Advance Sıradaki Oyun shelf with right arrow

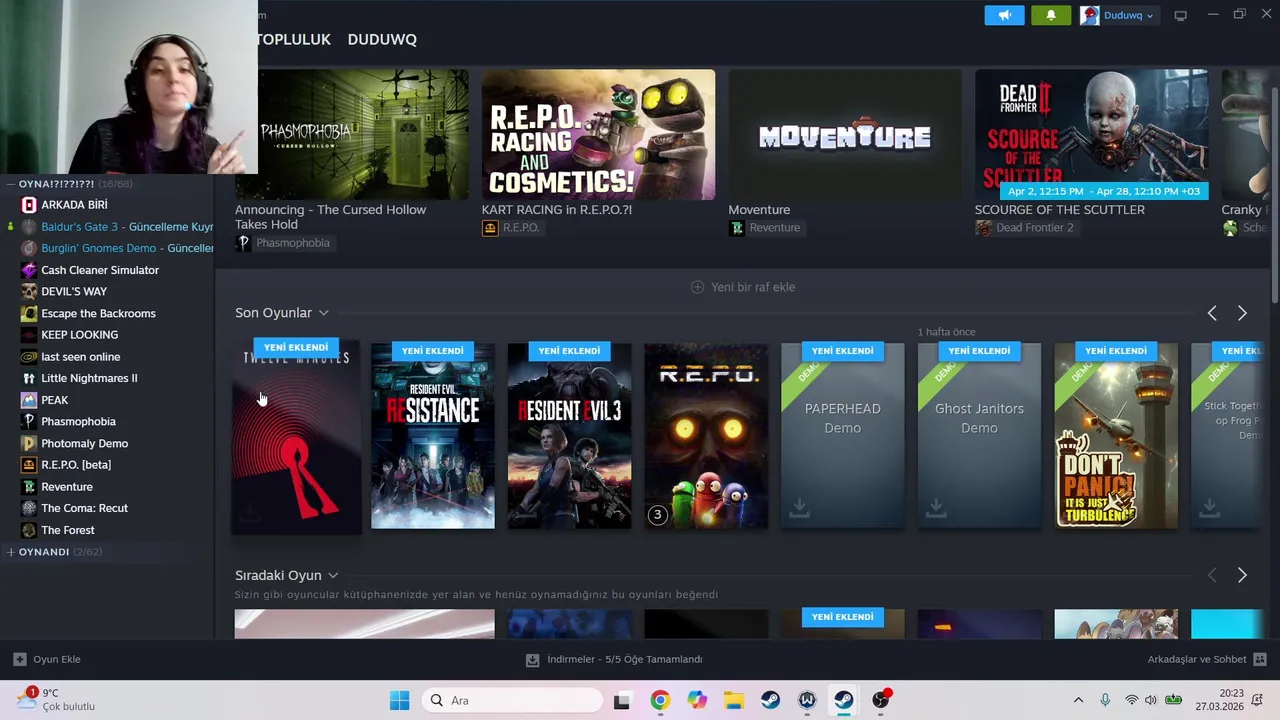click(x=1242, y=575)
